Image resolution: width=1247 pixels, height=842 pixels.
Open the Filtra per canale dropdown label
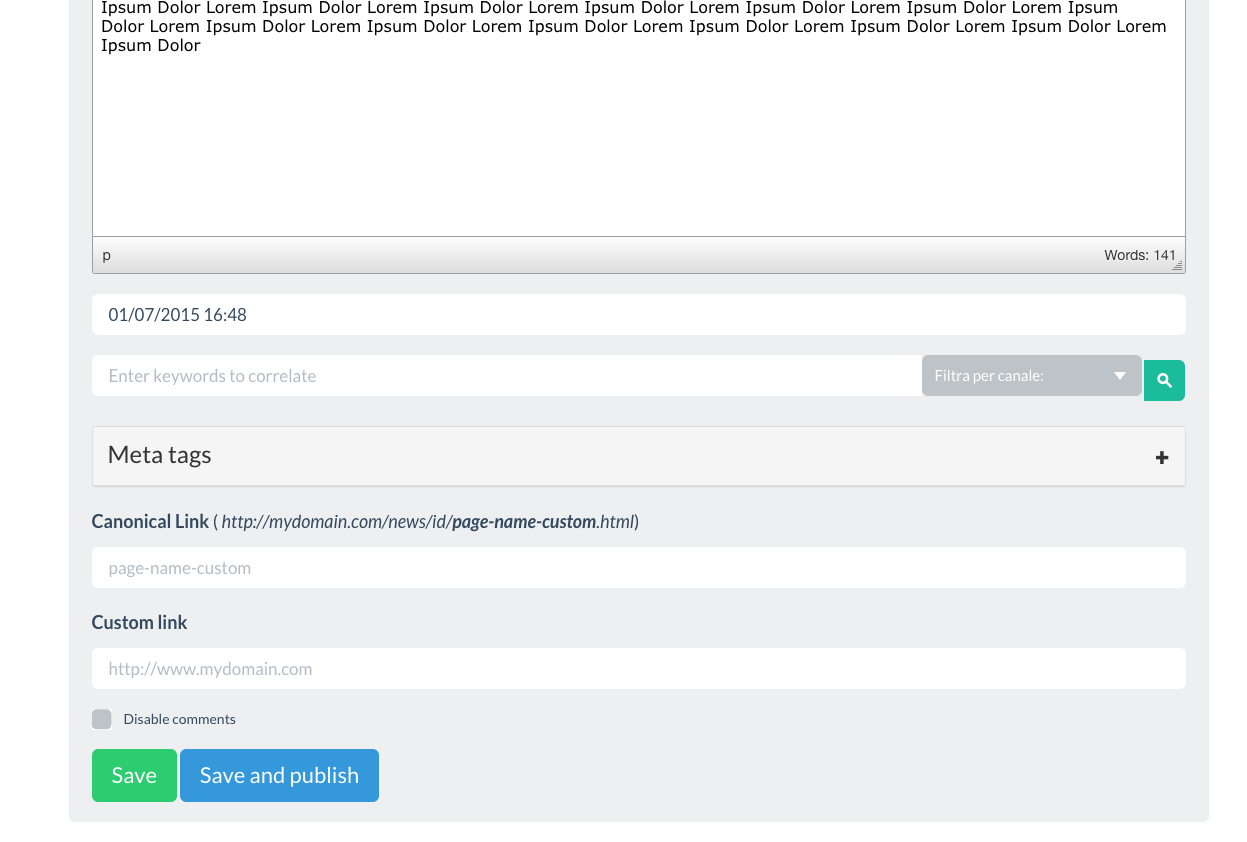pos(989,376)
